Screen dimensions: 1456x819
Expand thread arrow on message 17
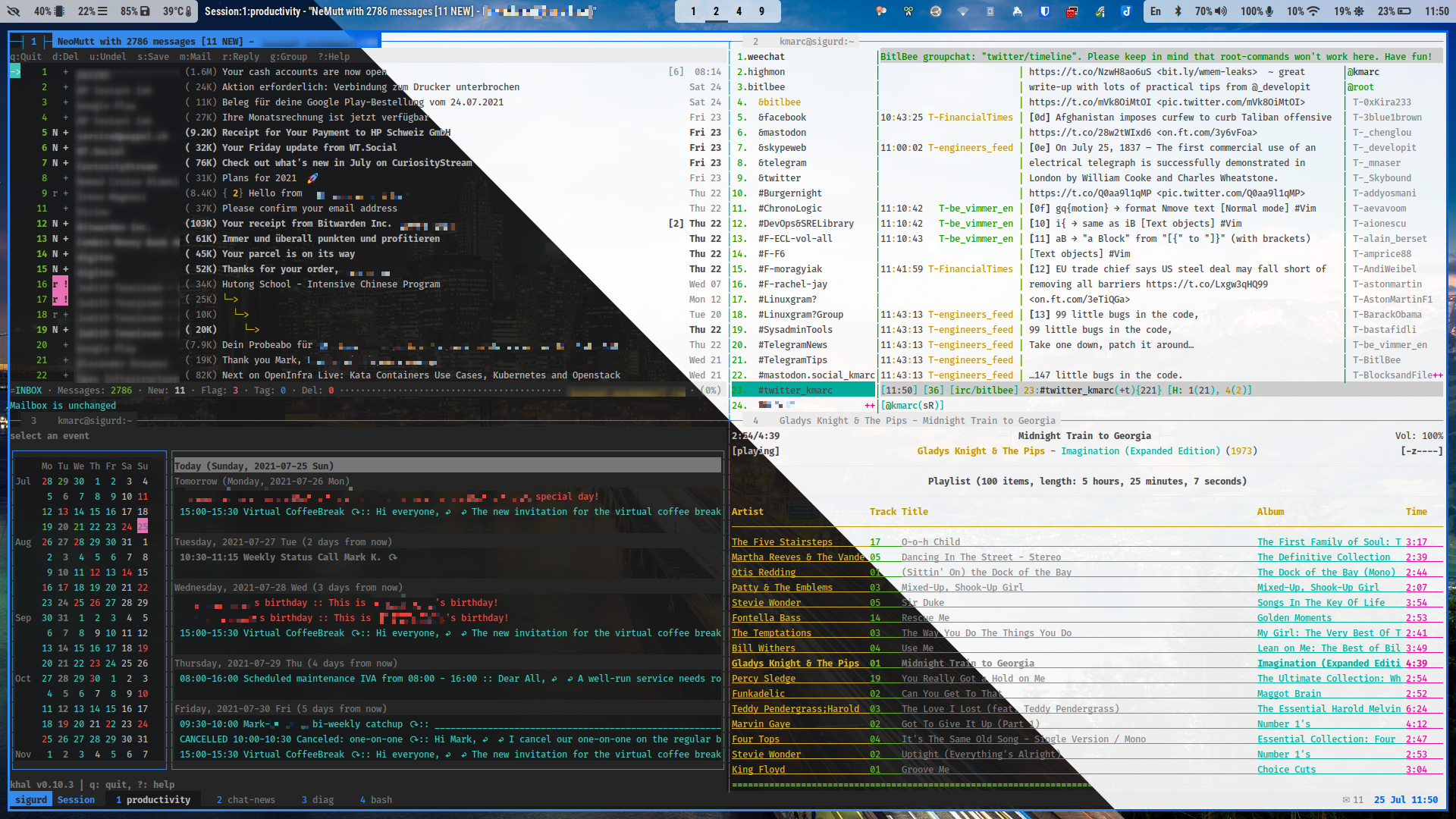coord(231,300)
